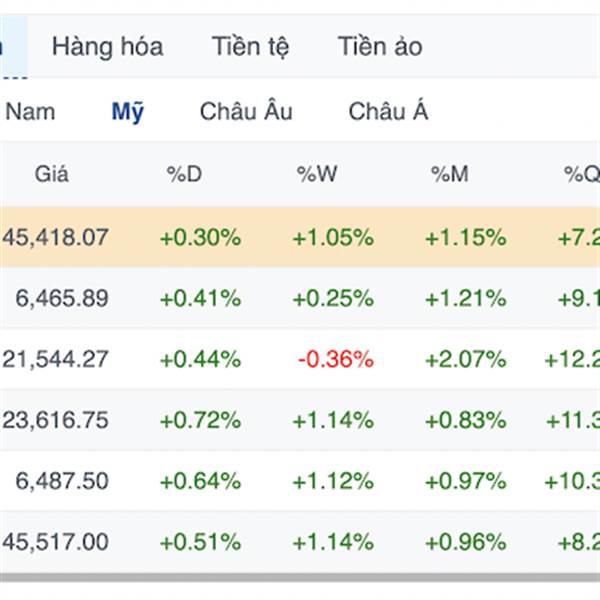The image size is (600, 600).
Task: Select the row with price 6,487.50
Action: (x=300, y=481)
